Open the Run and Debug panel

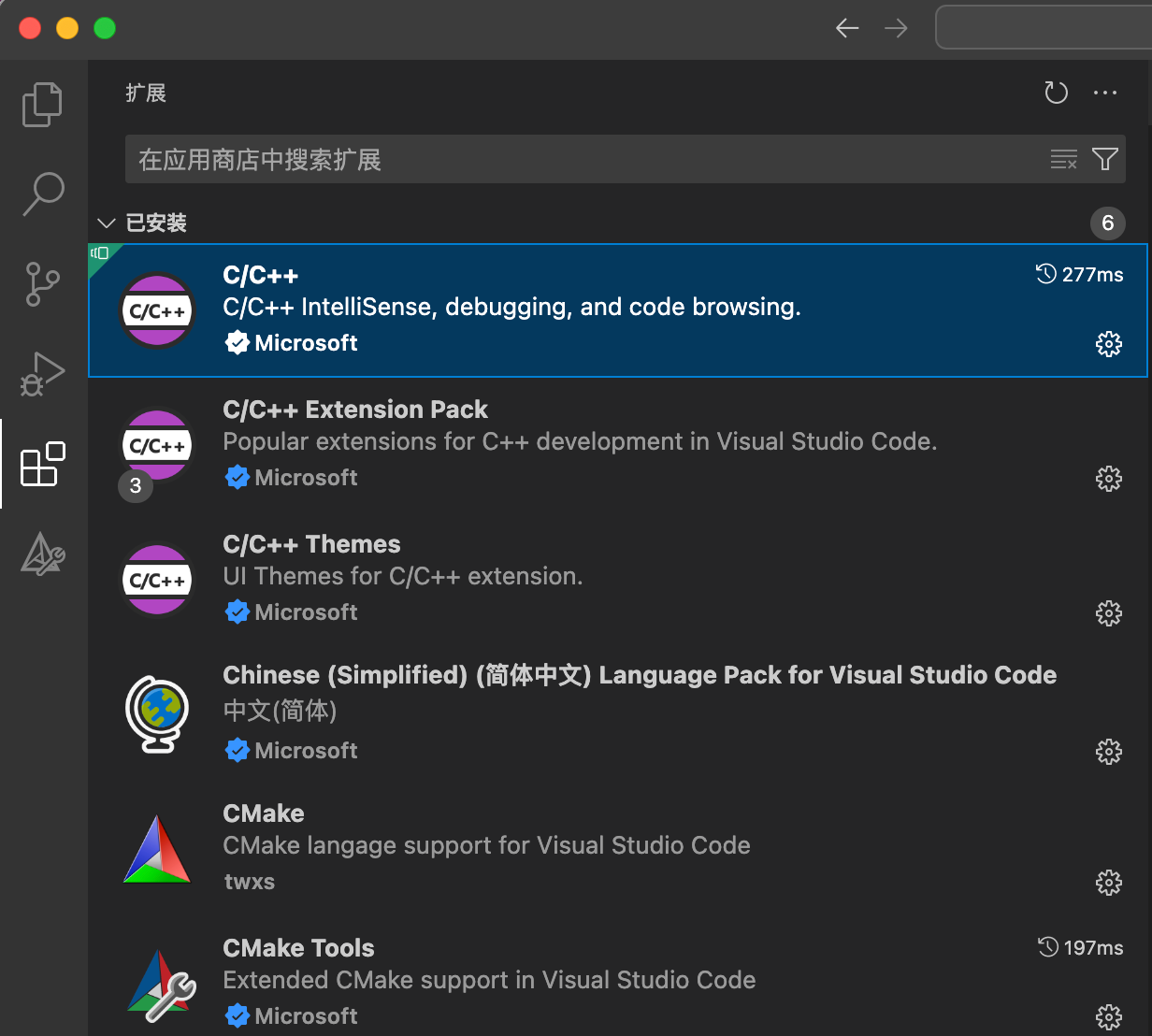pyautogui.click(x=42, y=373)
